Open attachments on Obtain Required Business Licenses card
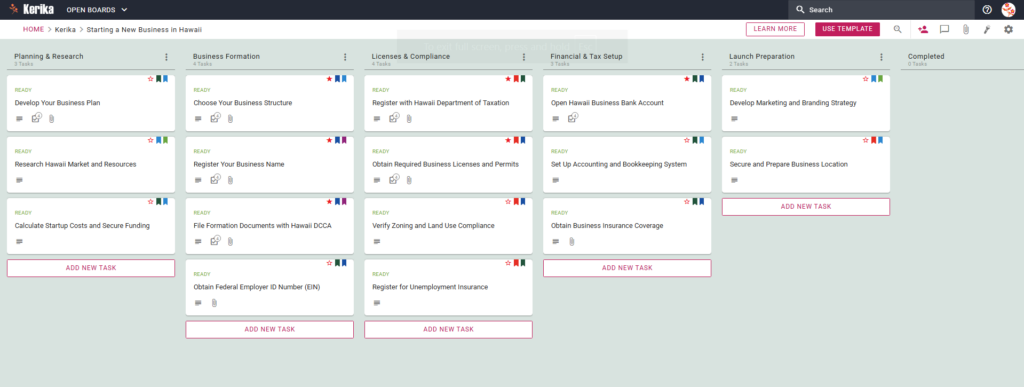 [x=409, y=180]
